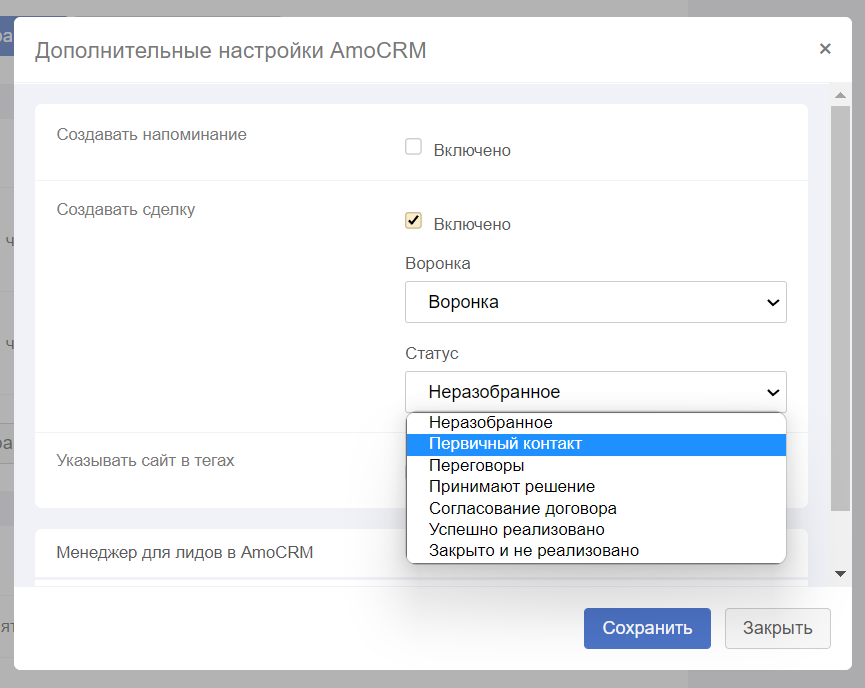This screenshot has width=865, height=688.
Task: Click the Закрыть button
Action: (x=777, y=628)
